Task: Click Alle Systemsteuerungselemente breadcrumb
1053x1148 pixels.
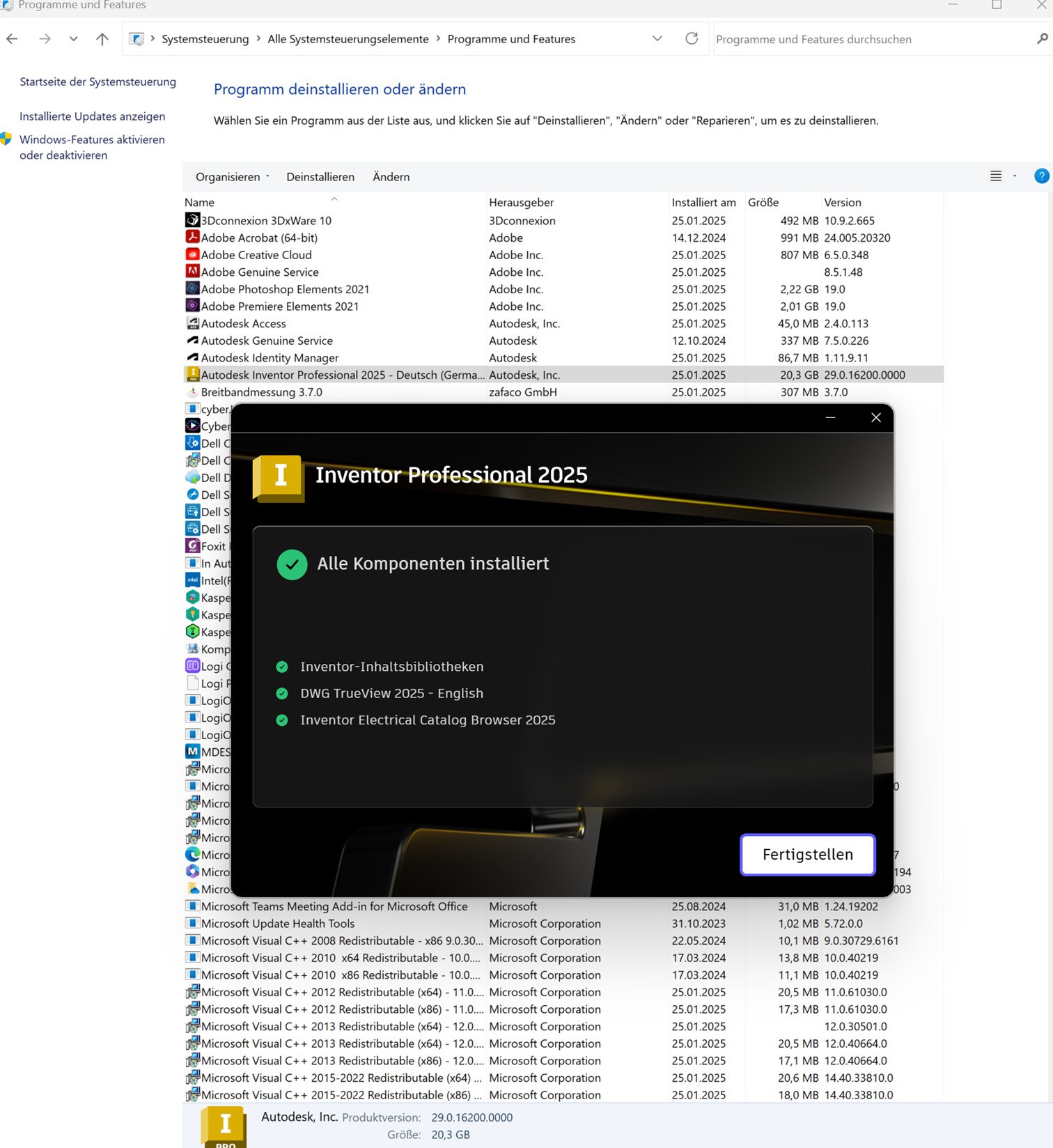Action: point(348,39)
